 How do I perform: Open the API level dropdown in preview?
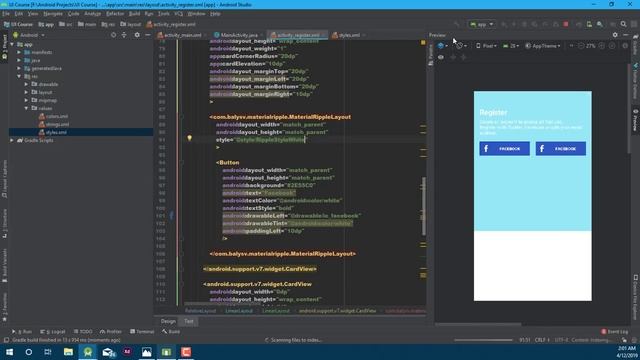(x=511, y=46)
